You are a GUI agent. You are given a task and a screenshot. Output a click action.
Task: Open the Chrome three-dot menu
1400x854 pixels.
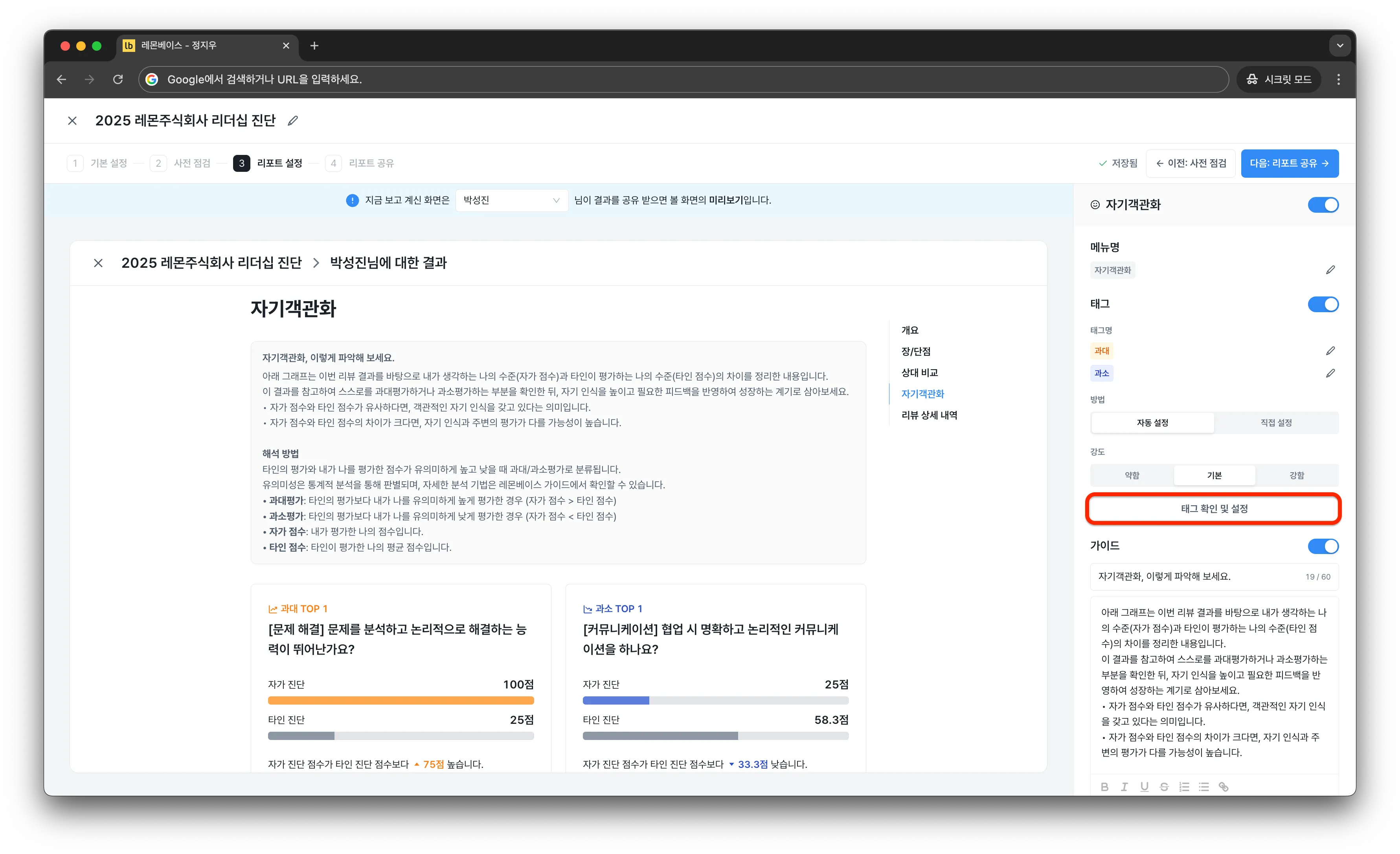click(x=1339, y=79)
